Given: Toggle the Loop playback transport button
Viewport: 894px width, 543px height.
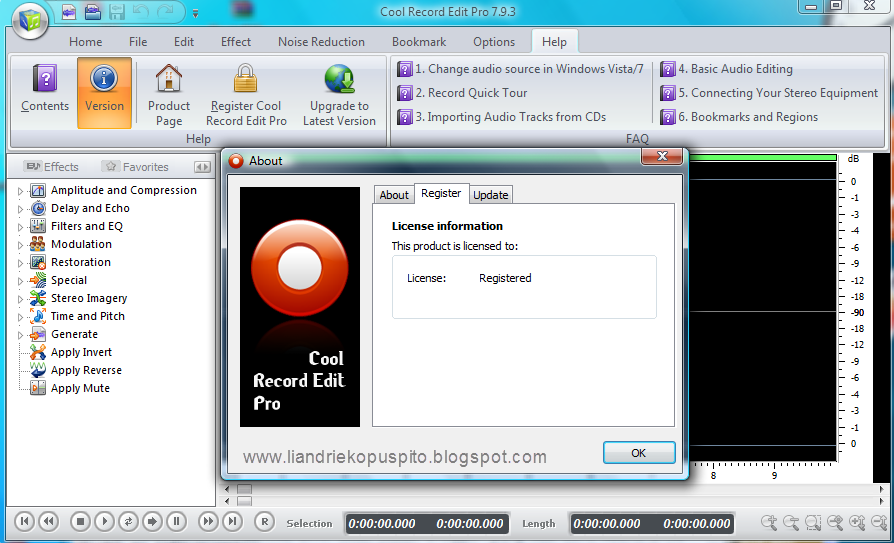Looking at the screenshot, I should pyautogui.click(x=128, y=521).
